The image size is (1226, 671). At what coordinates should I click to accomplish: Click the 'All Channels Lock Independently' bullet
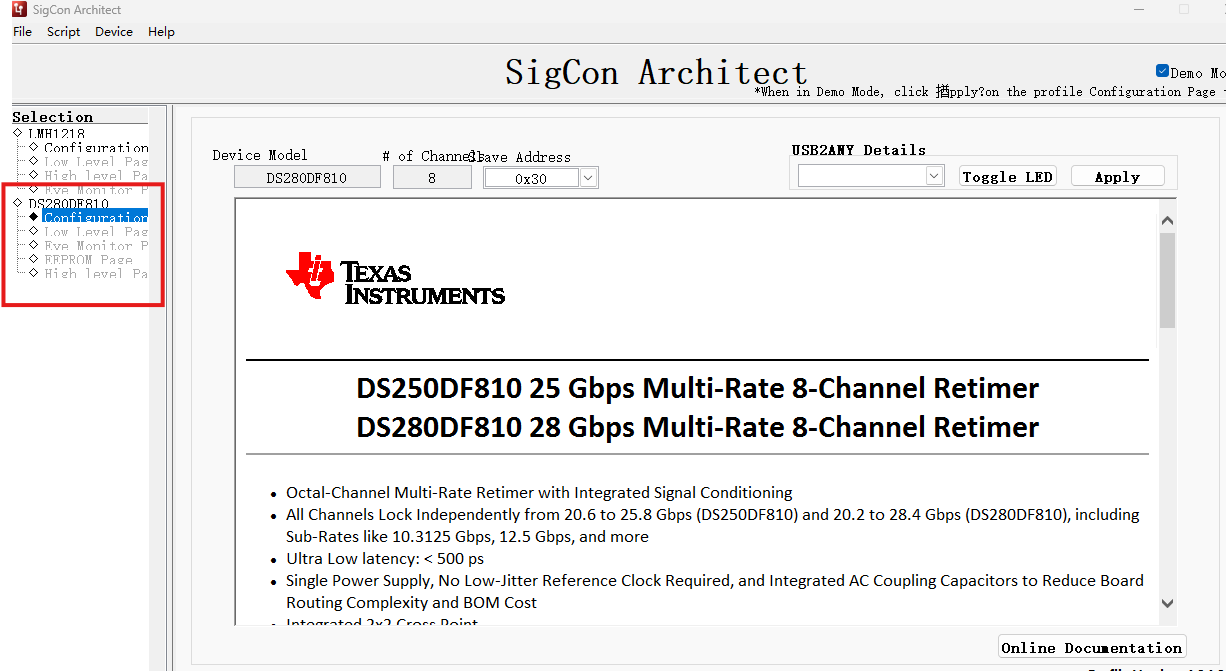point(713,525)
